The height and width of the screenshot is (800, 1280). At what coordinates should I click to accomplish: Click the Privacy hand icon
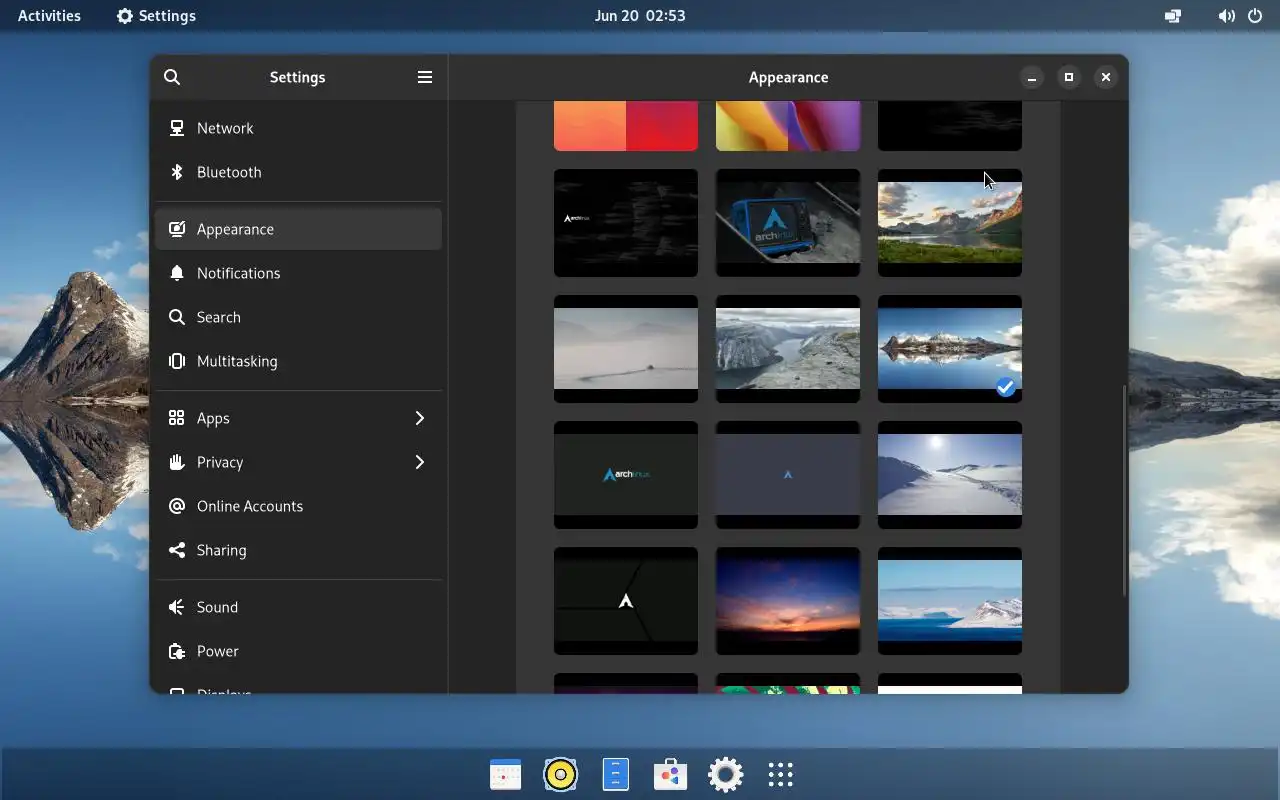(x=177, y=462)
